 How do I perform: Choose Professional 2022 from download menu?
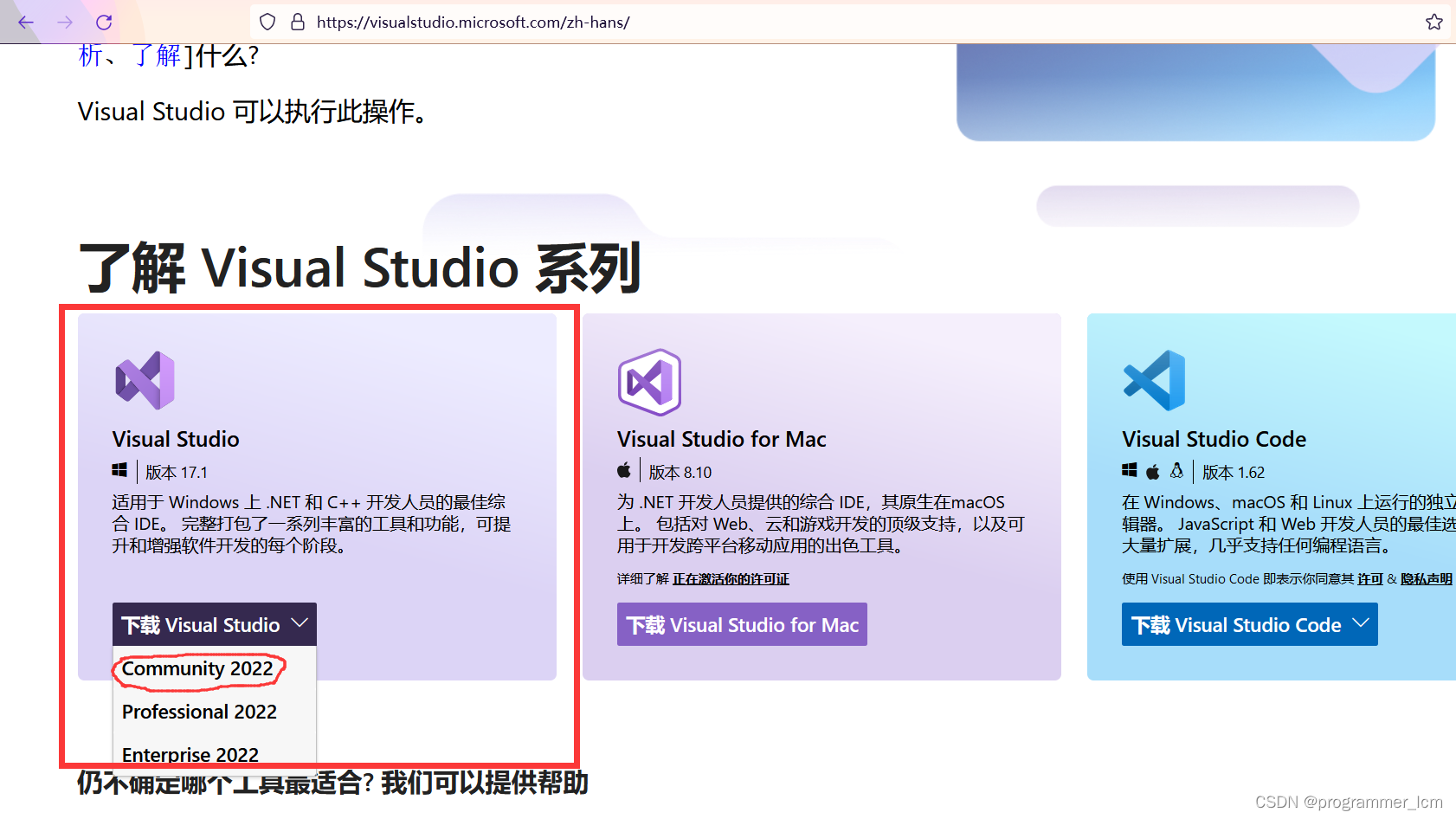(199, 712)
